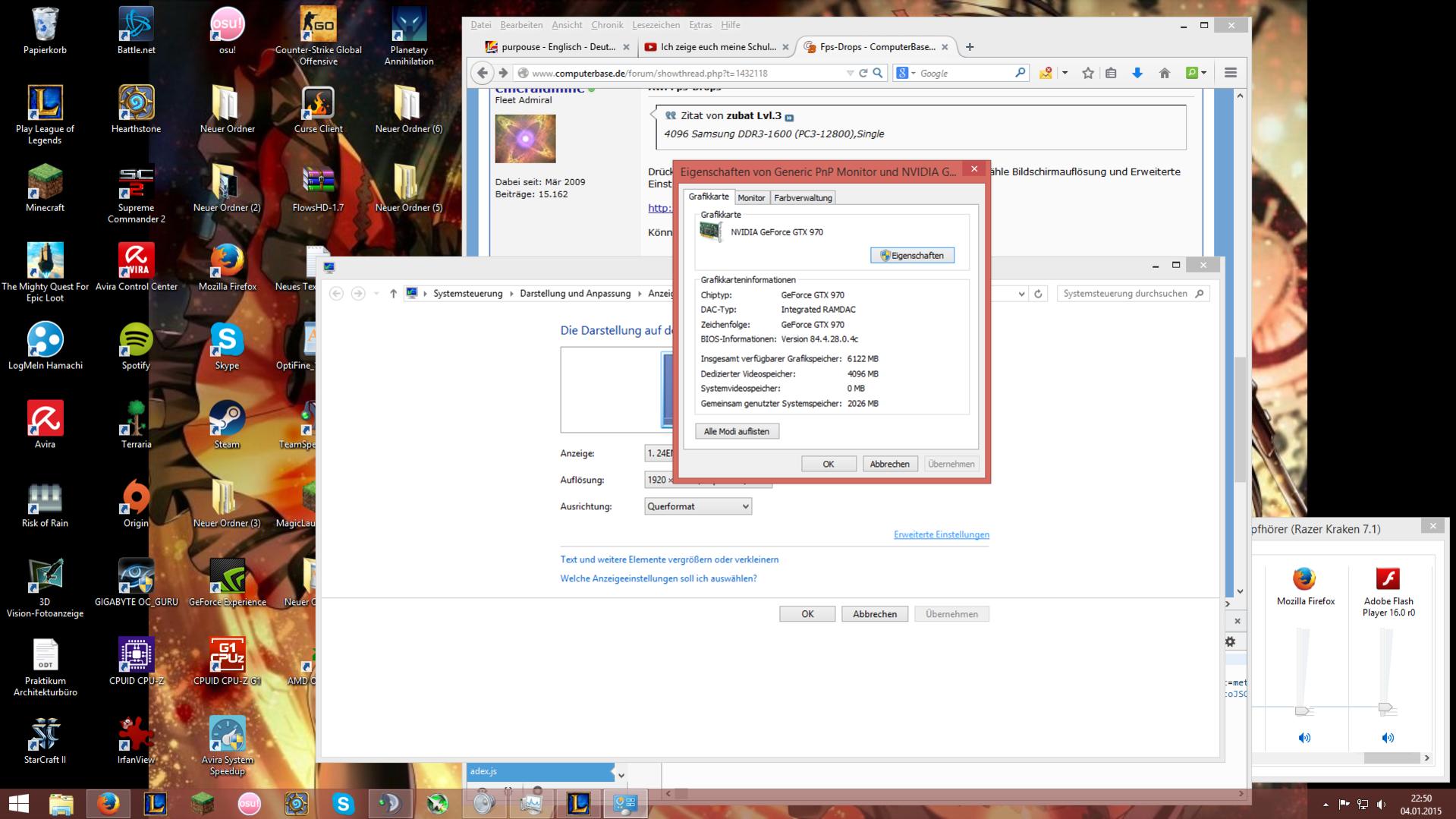The height and width of the screenshot is (819, 1456).
Task: Select the Avira System Speedup desktop icon
Action: pos(227,746)
